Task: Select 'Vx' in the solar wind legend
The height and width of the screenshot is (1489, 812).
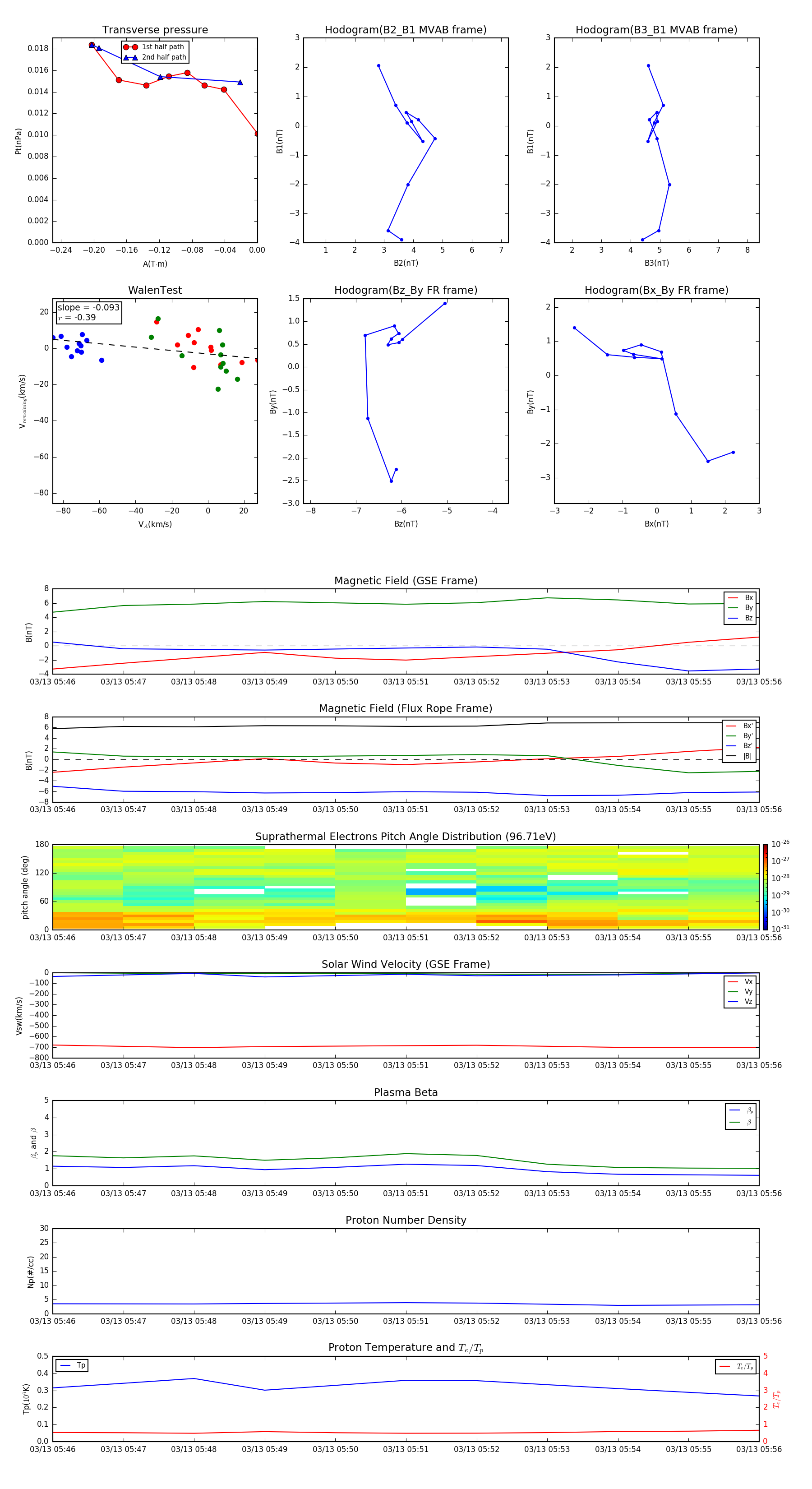Action: click(741, 981)
